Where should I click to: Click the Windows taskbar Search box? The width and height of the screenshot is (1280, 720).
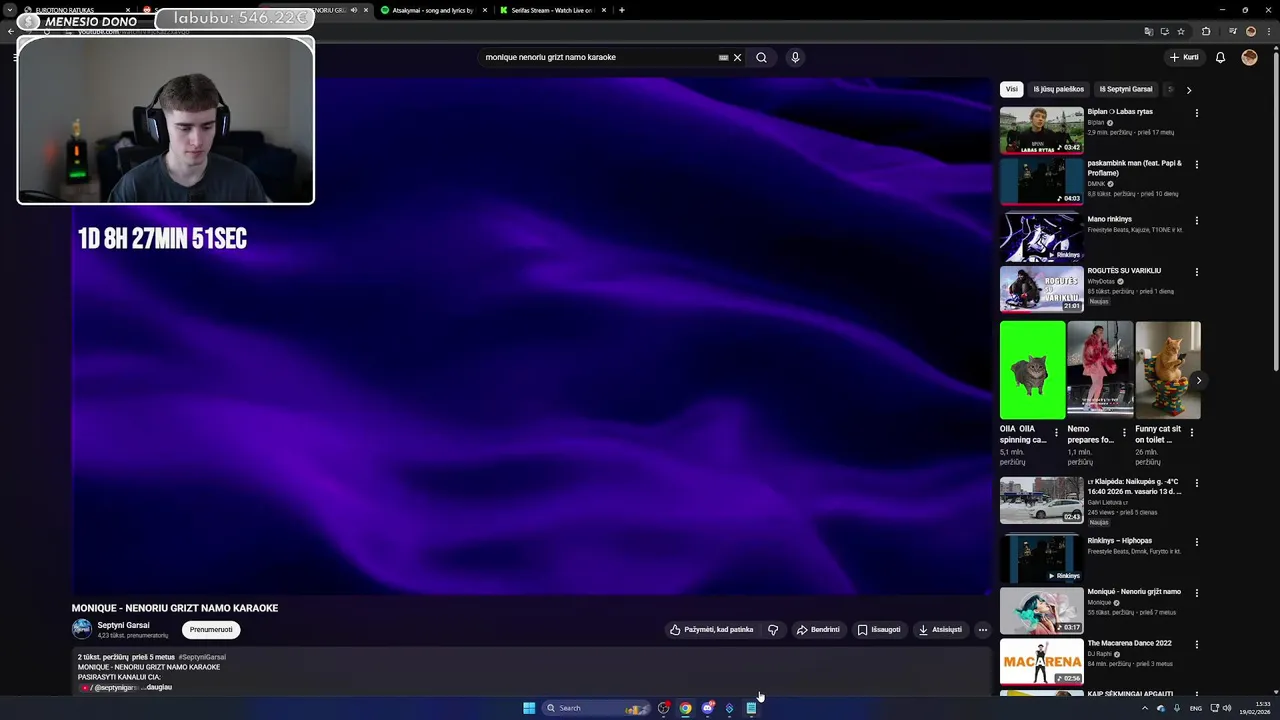(x=597, y=708)
